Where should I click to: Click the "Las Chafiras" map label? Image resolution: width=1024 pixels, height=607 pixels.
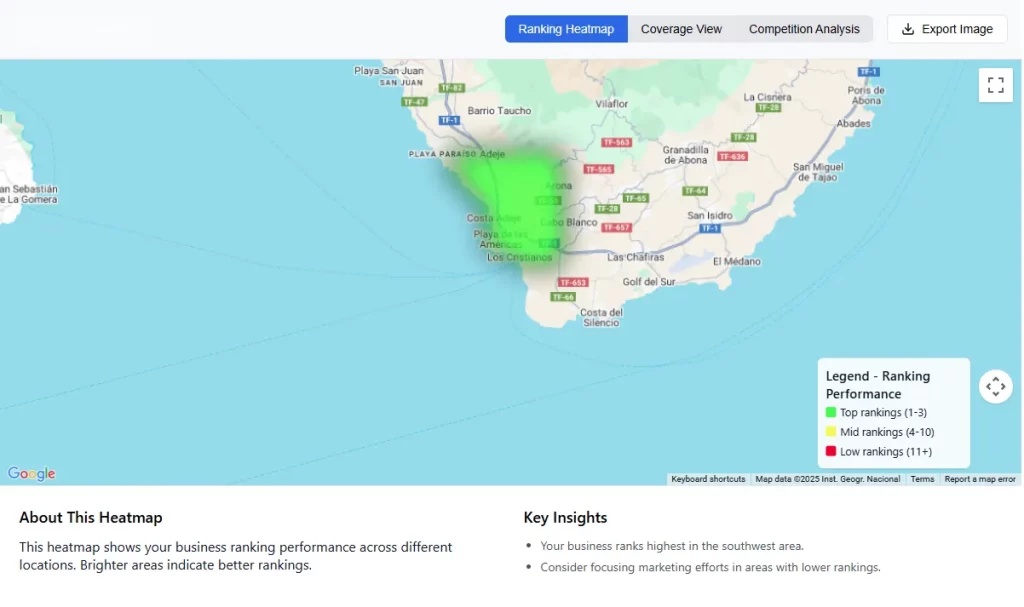pos(635,257)
